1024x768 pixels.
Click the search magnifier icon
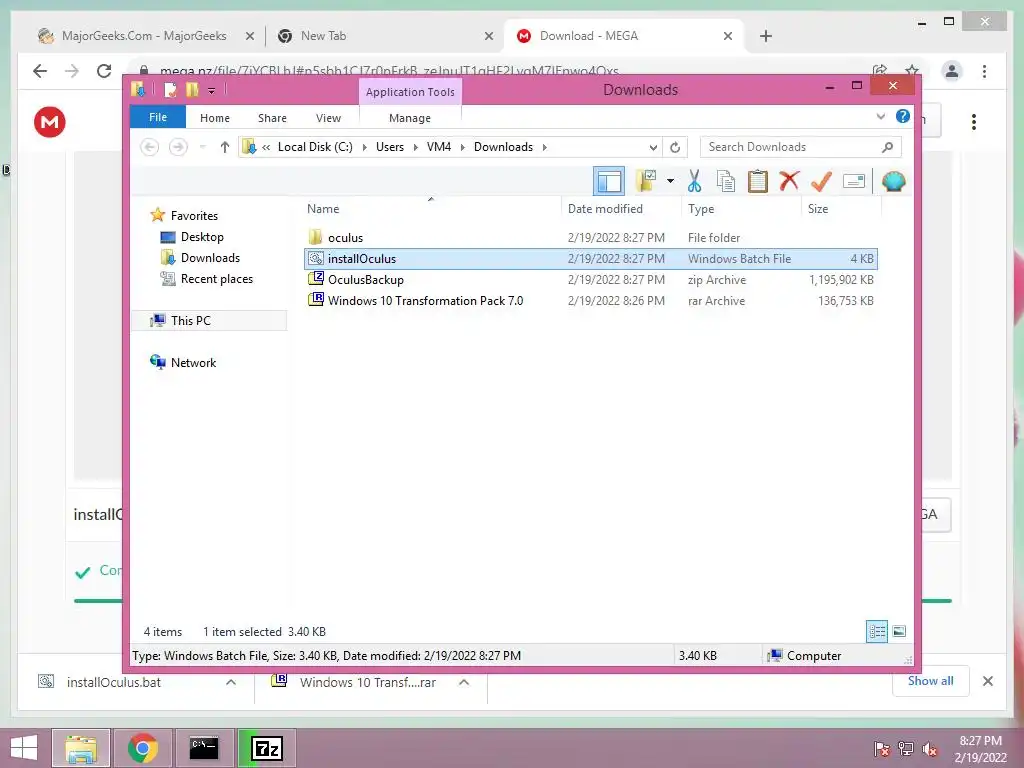pos(887,147)
